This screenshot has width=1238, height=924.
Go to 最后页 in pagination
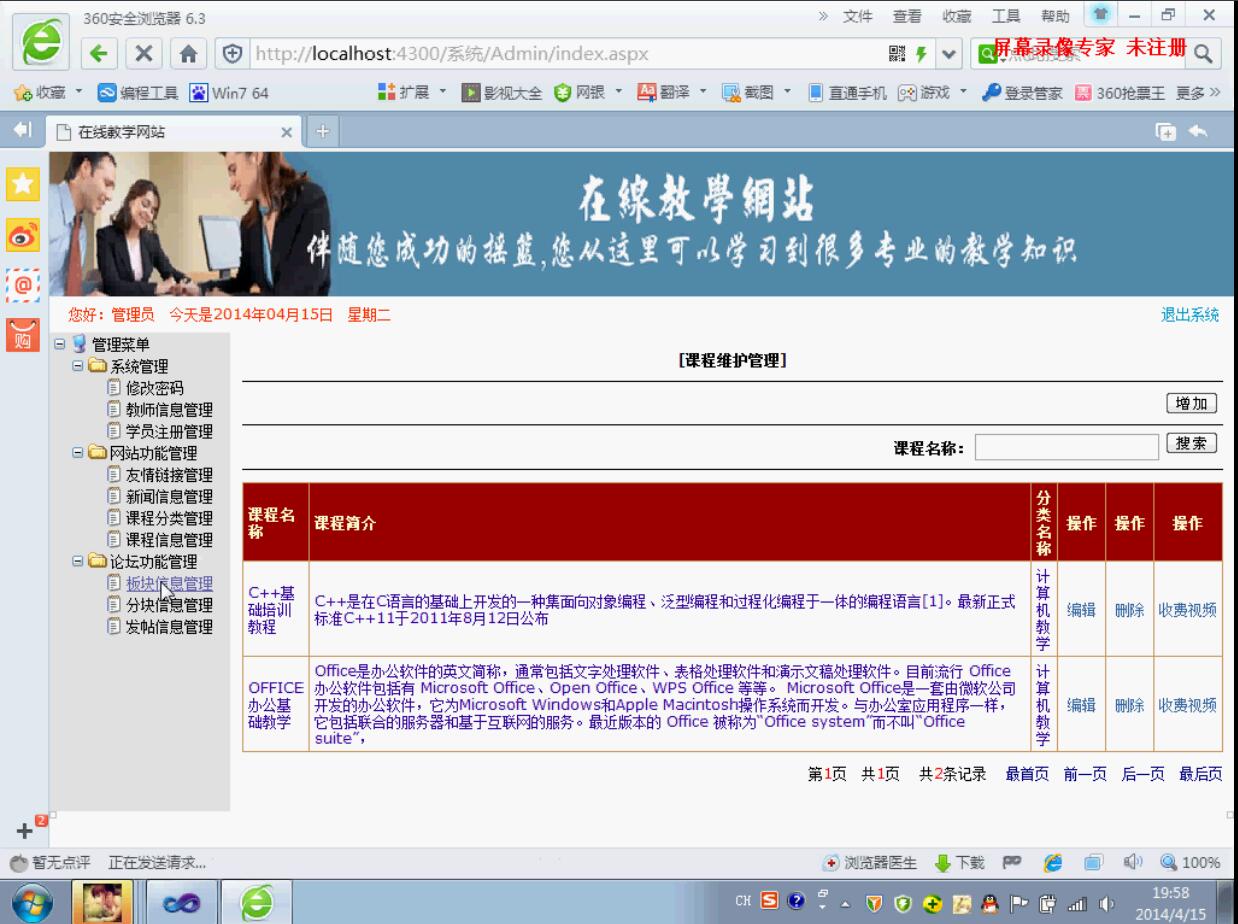click(x=1200, y=774)
